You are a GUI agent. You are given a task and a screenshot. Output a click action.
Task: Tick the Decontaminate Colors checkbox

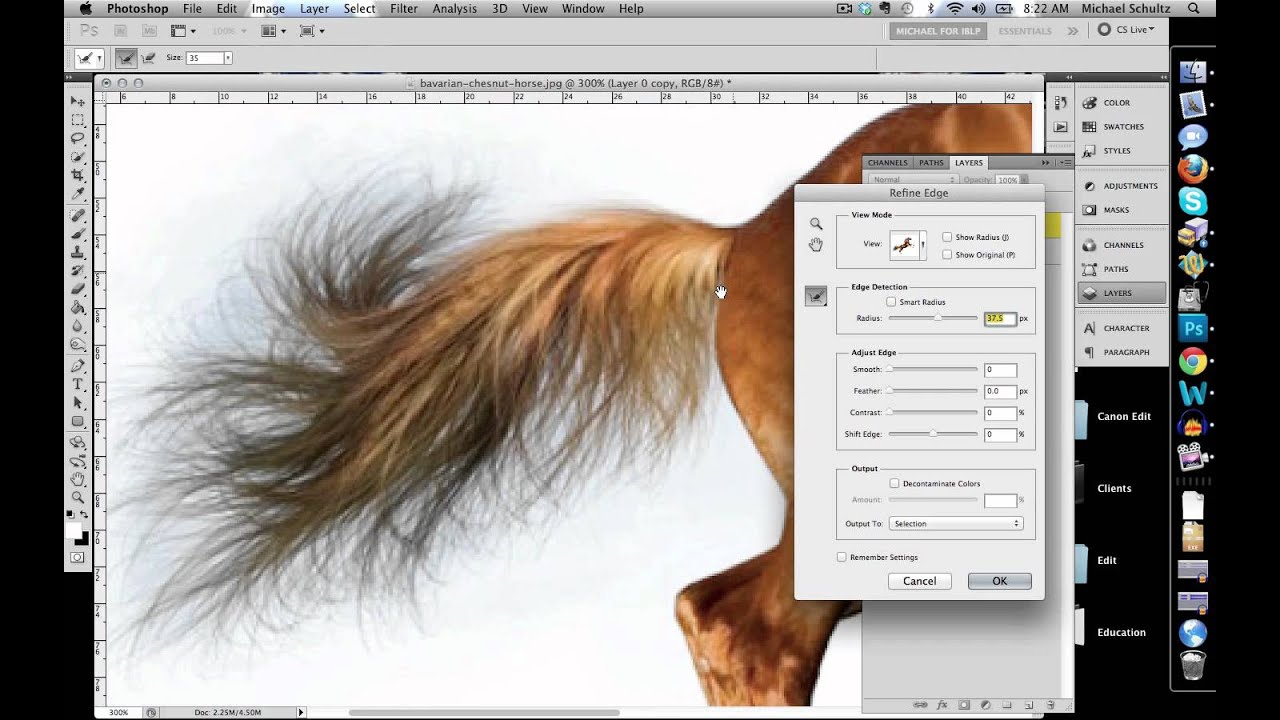[894, 483]
